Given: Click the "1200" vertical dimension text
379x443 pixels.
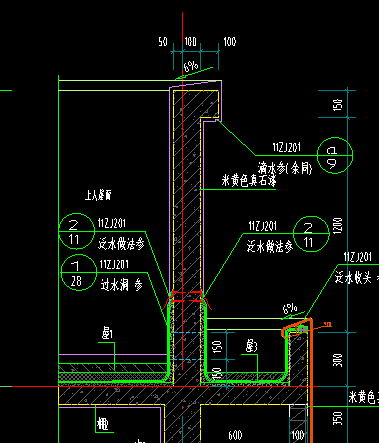Looking at the screenshot, I should [337, 226].
